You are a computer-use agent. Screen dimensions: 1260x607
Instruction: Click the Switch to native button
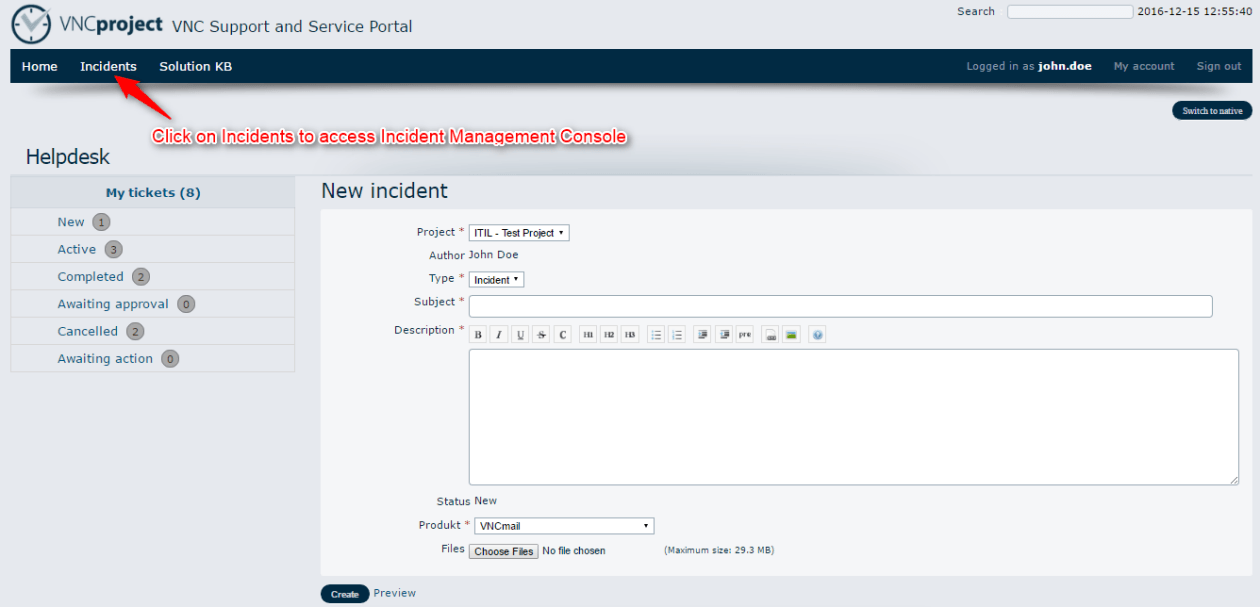click(1212, 111)
